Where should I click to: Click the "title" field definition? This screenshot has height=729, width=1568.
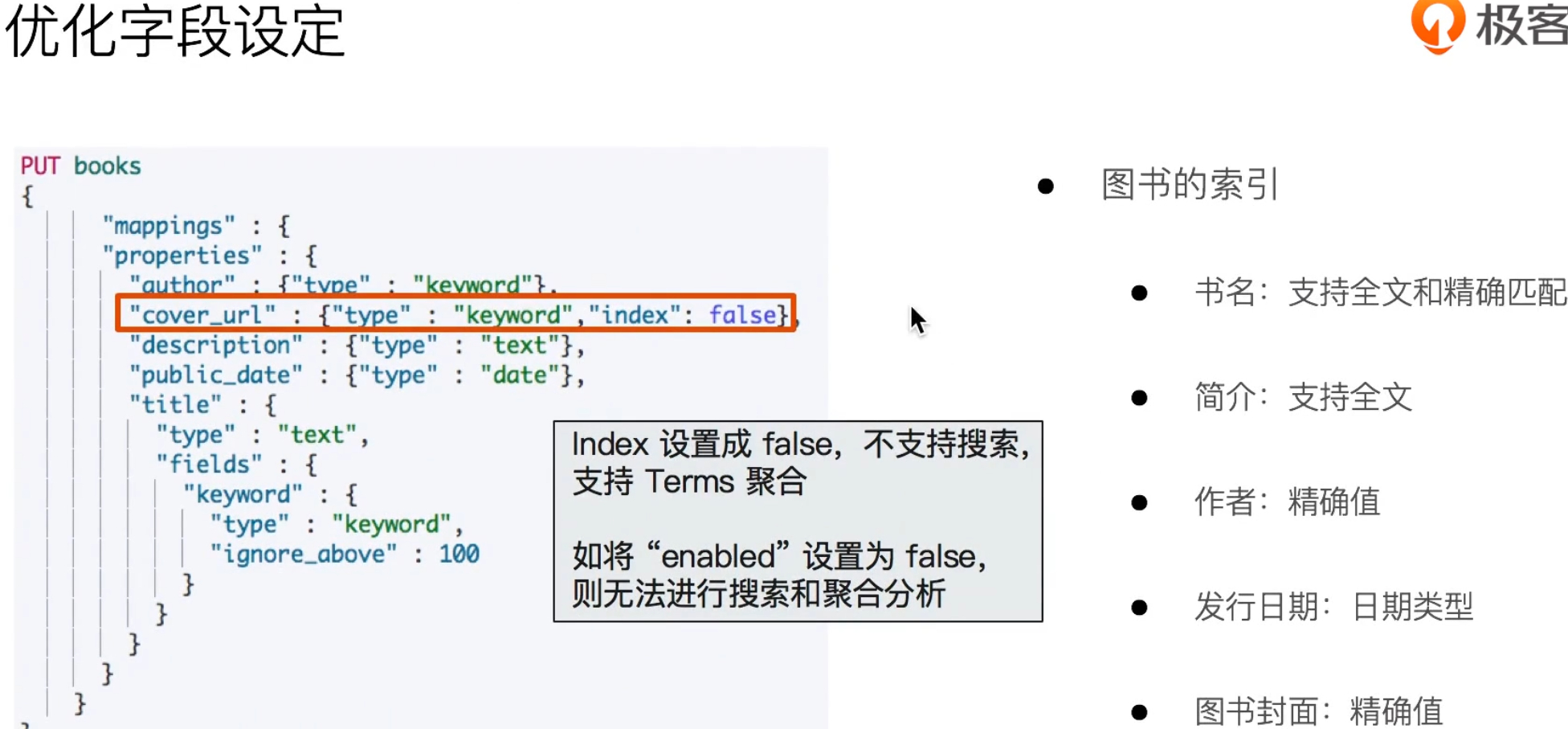point(176,404)
